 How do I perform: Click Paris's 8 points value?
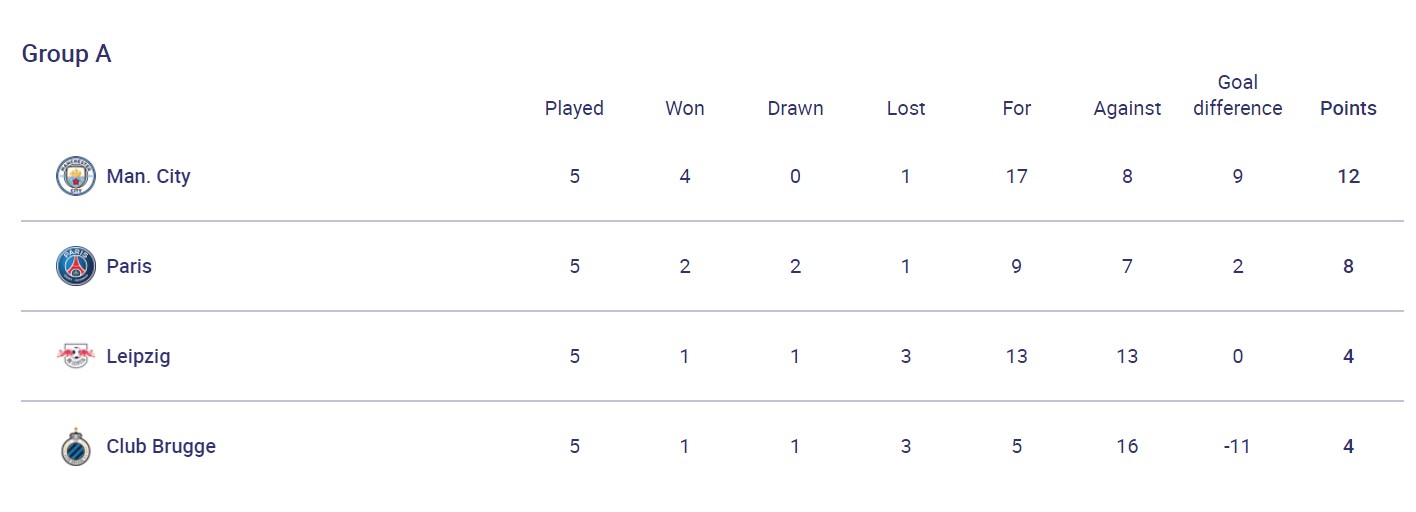pos(1348,266)
